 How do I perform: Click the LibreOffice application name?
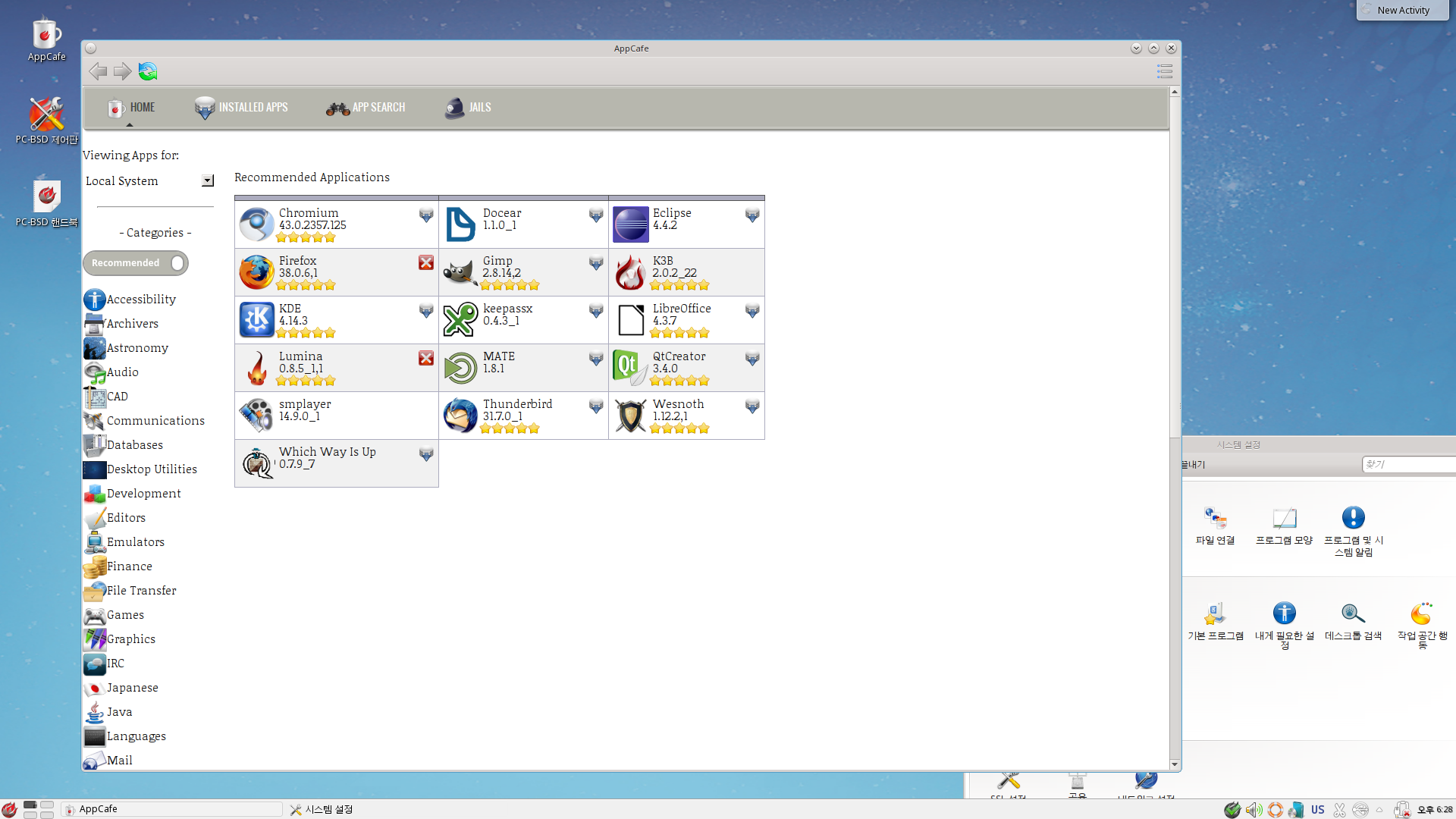click(682, 309)
